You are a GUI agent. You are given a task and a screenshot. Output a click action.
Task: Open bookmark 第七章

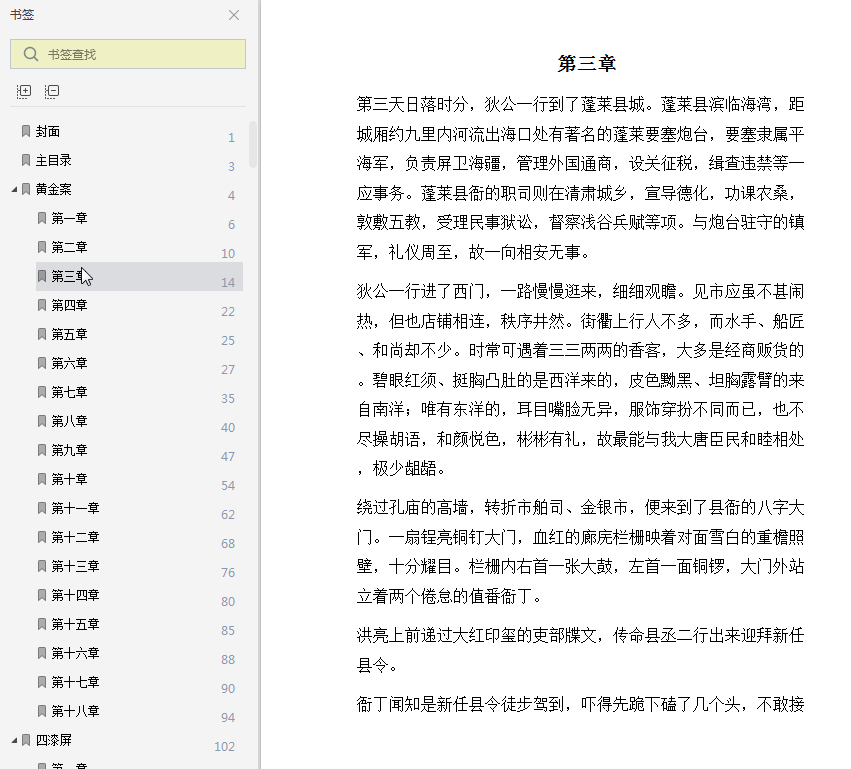click(x=69, y=392)
